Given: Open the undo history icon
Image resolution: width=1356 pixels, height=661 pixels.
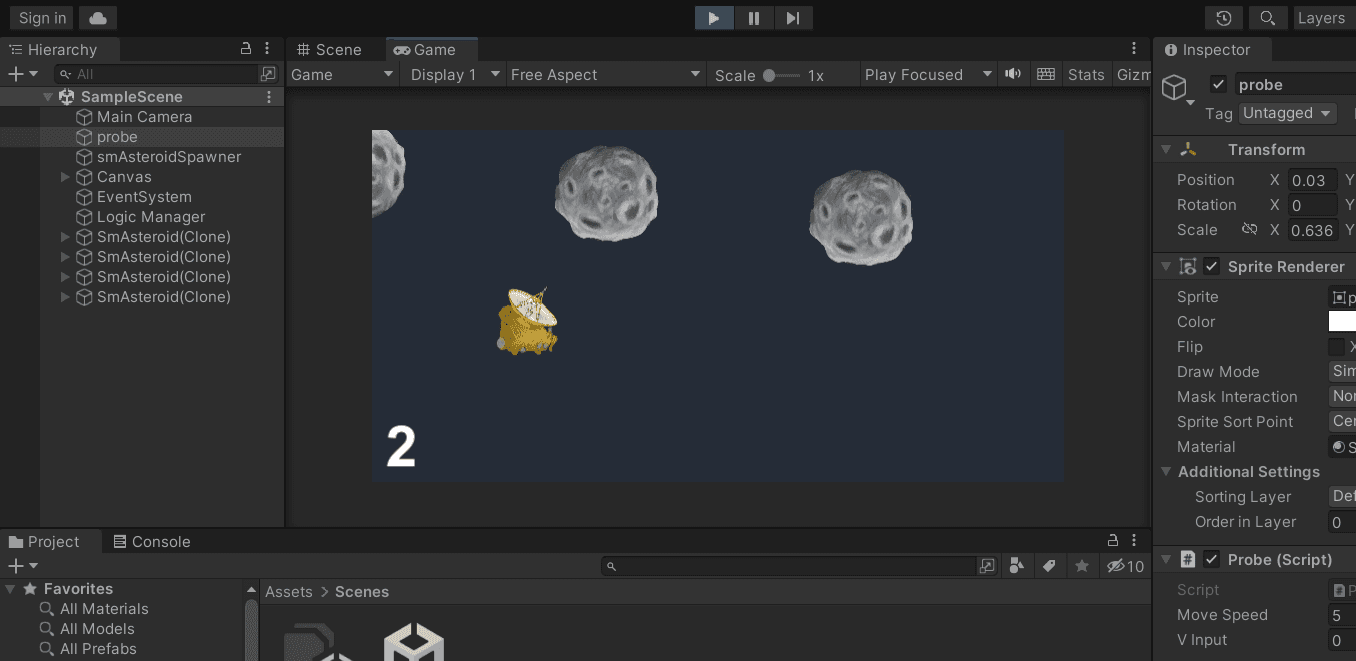Looking at the screenshot, I should pos(1224,18).
